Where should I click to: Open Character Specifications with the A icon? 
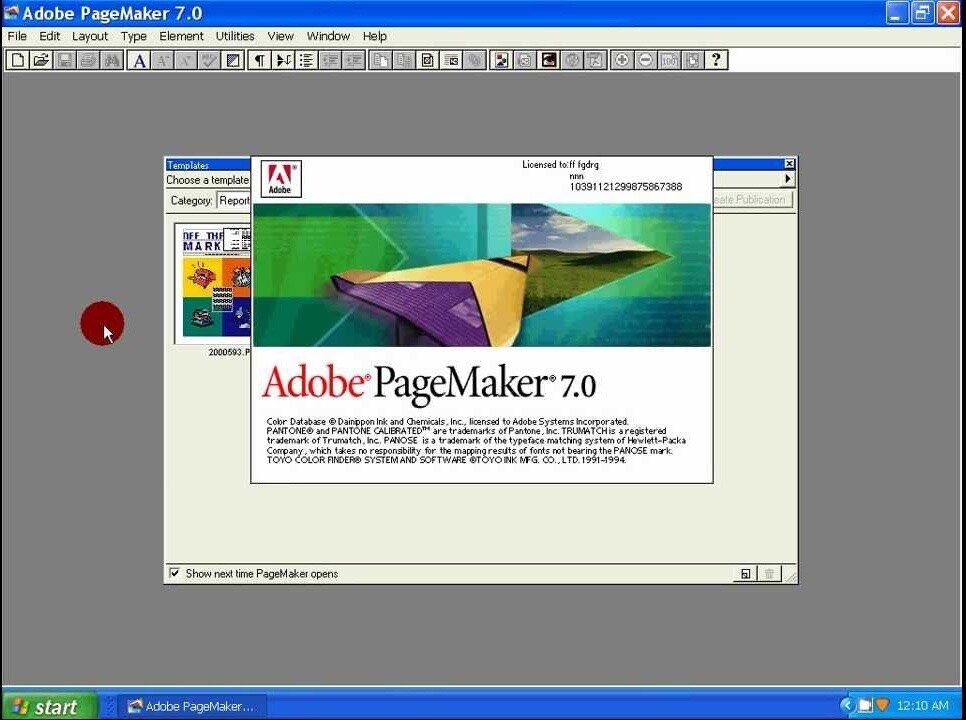tap(139, 60)
